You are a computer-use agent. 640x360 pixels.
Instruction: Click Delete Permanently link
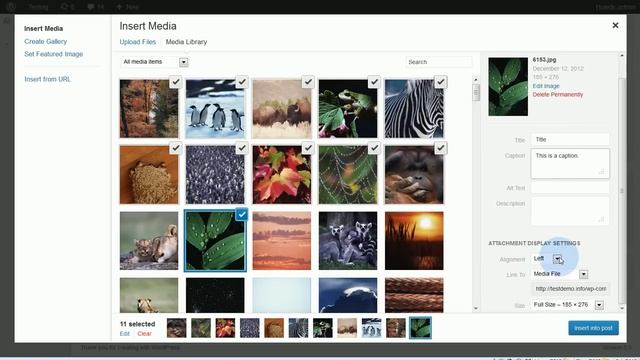pos(558,94)
